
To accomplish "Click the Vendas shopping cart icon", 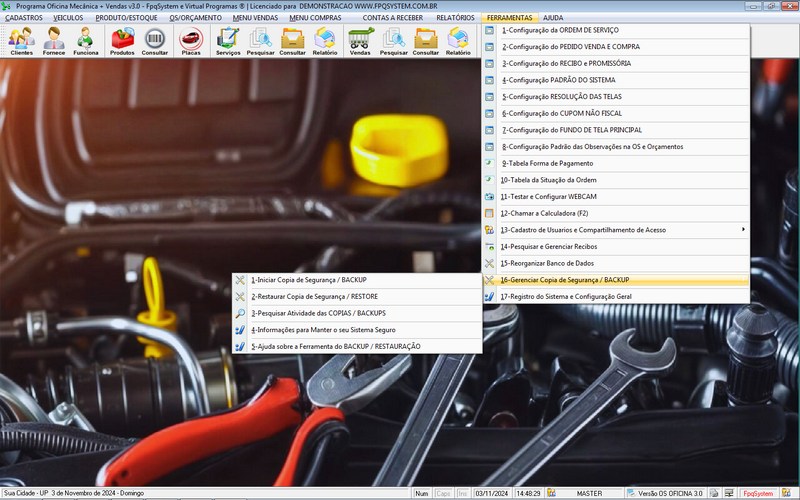I will (x=361, y=41).
